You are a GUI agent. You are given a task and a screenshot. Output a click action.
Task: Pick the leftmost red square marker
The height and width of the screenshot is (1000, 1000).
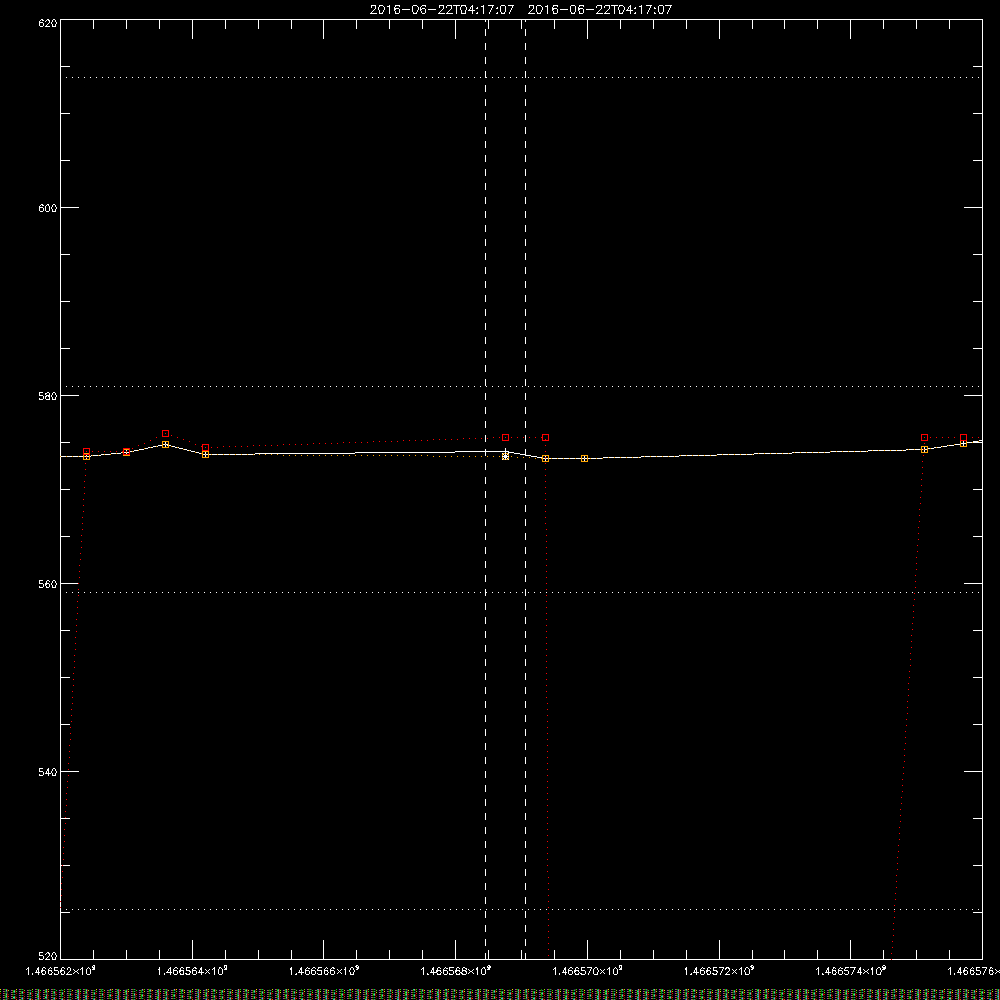pyautogui.click(x=87, y=452)
